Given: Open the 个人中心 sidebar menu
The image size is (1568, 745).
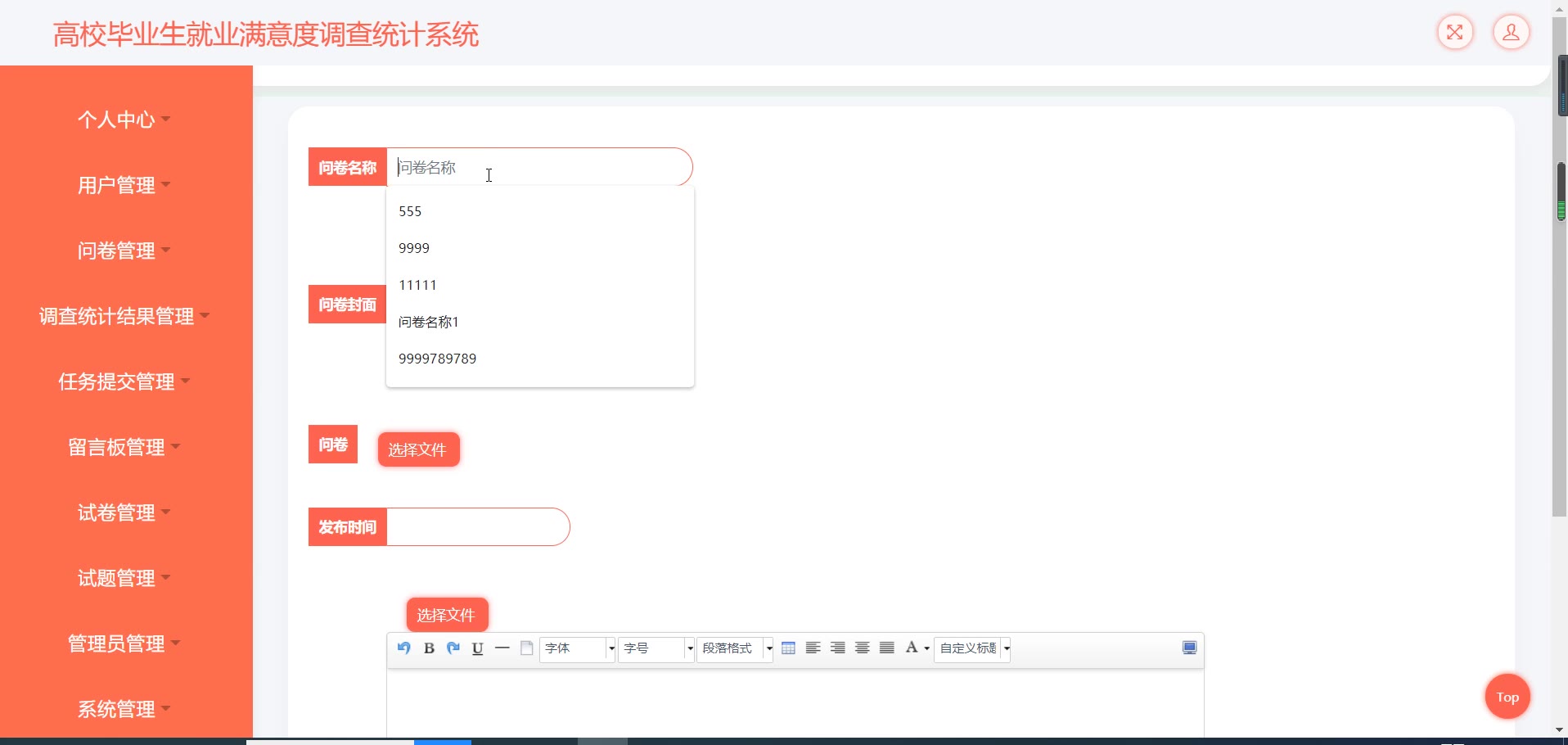Looking at the screenshot, I should tap(124, 120).
